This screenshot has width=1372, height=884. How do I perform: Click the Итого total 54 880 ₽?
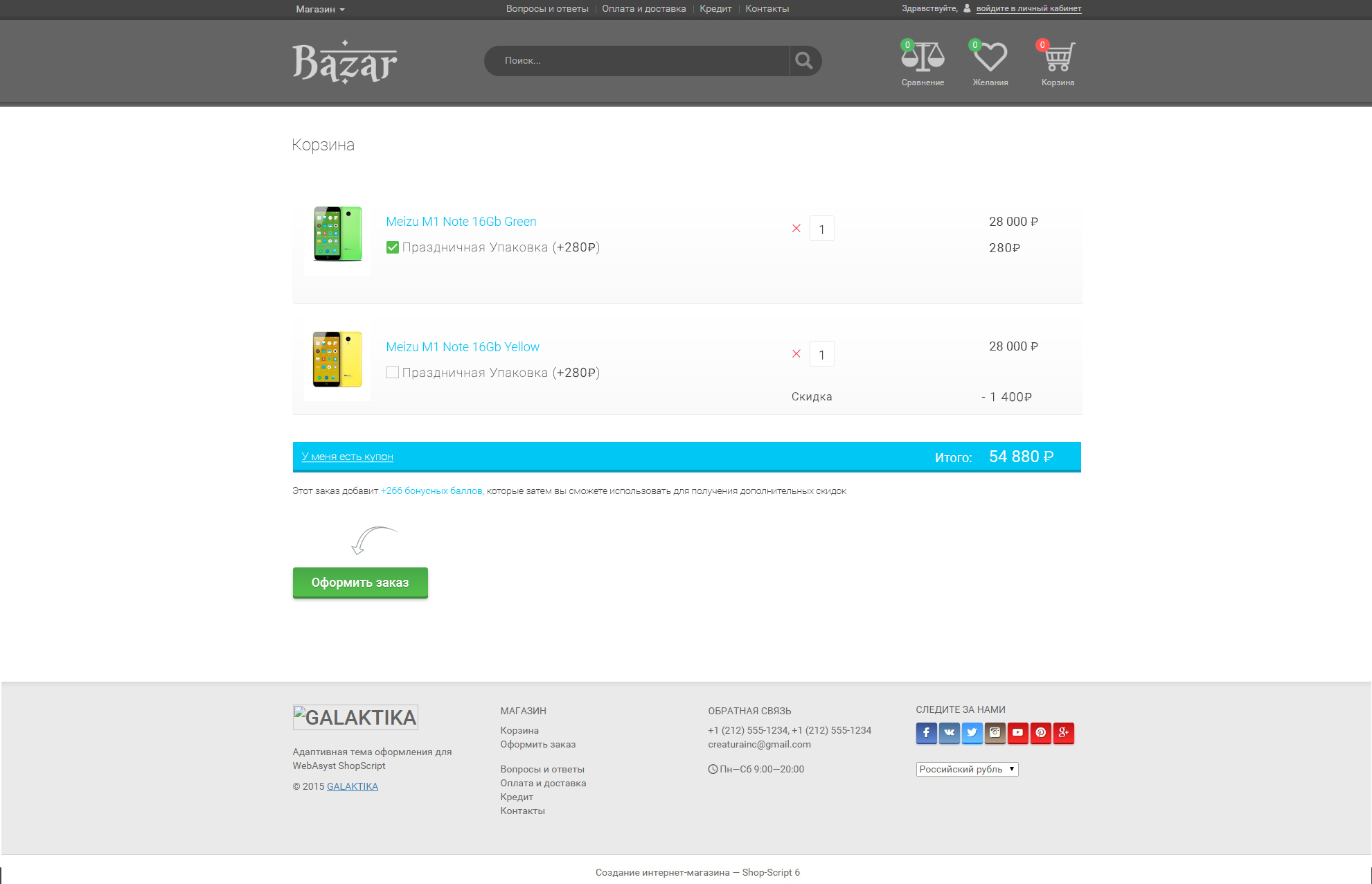click(1022, 457)
